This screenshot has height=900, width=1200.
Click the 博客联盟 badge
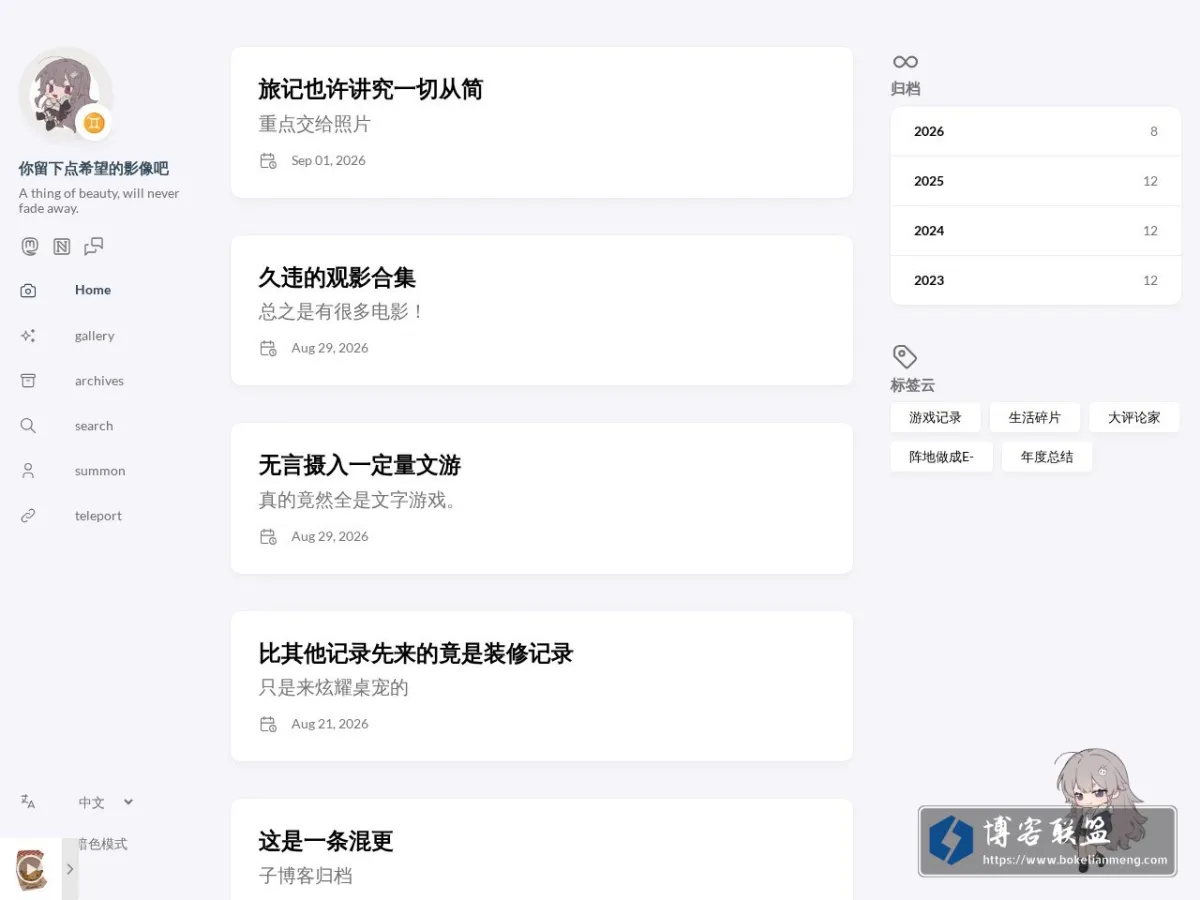coord(1047,841)
